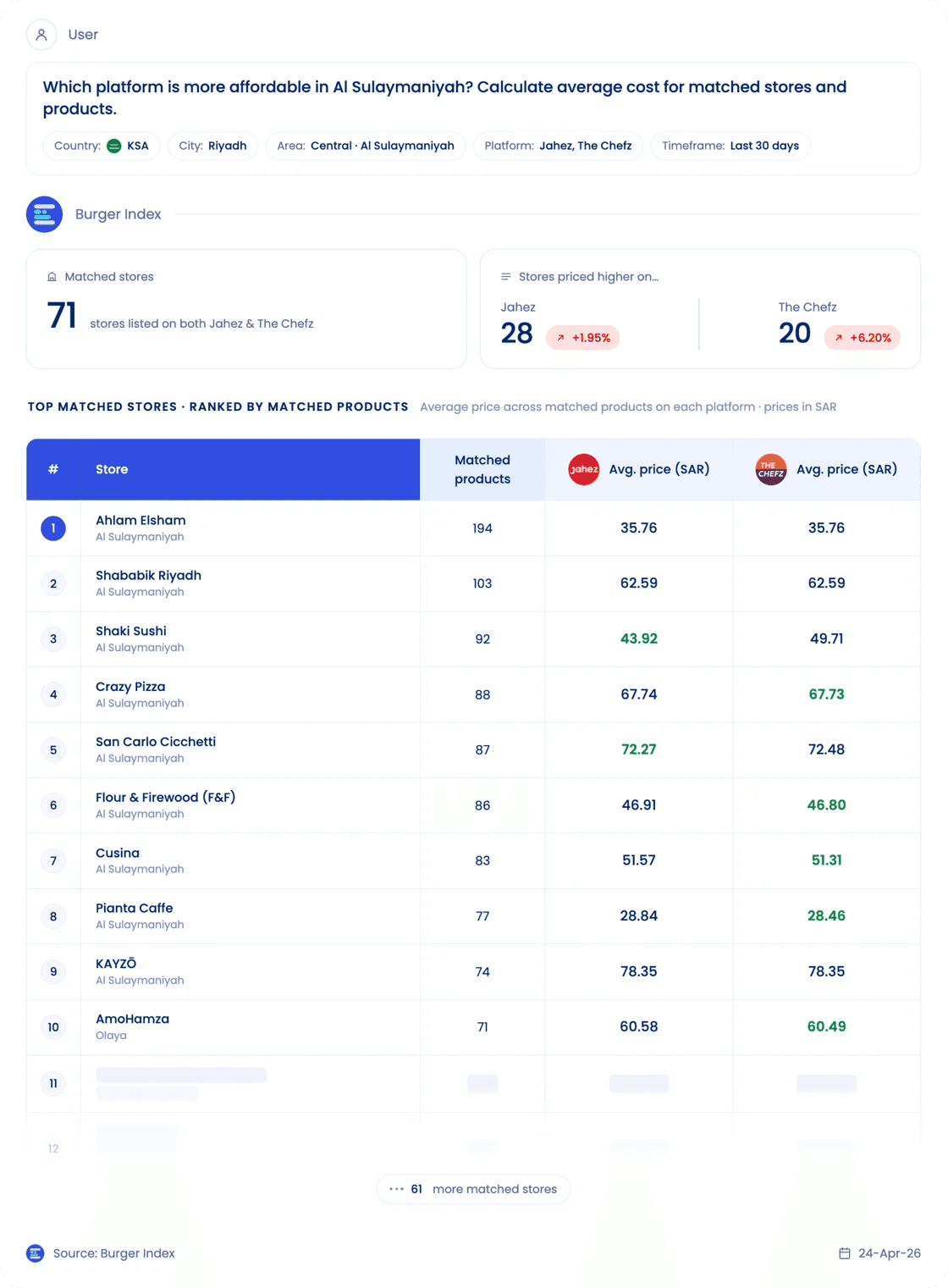Open the Area Central Al Sulaymaniyah chip

pos(366,146)
